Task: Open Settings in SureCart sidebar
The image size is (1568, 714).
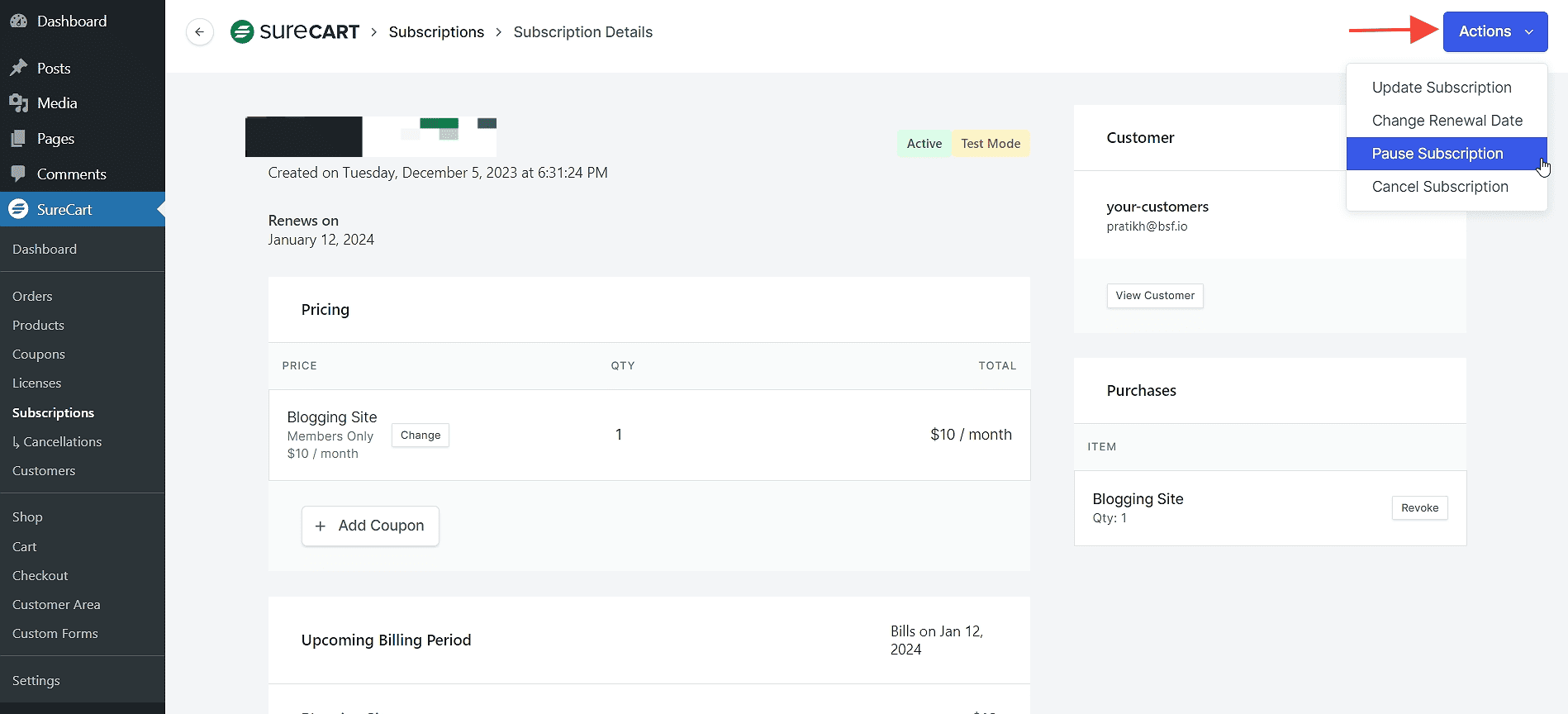Action: (36, 681)
